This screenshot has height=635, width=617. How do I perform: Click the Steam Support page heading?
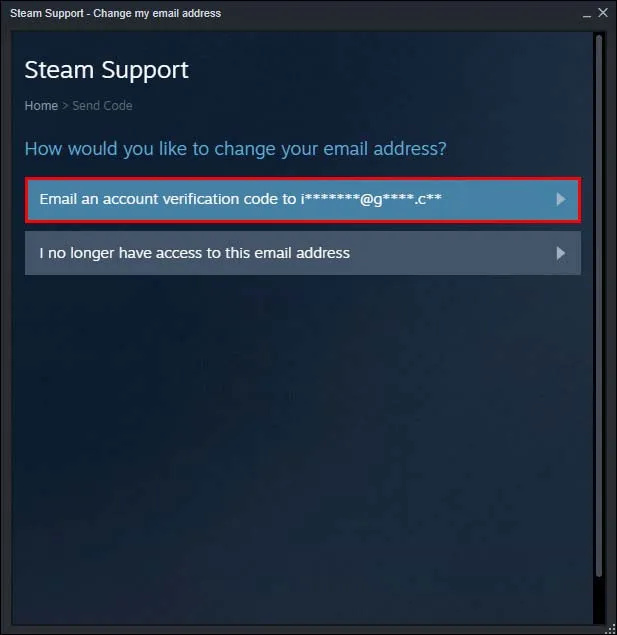coord(106,70)
